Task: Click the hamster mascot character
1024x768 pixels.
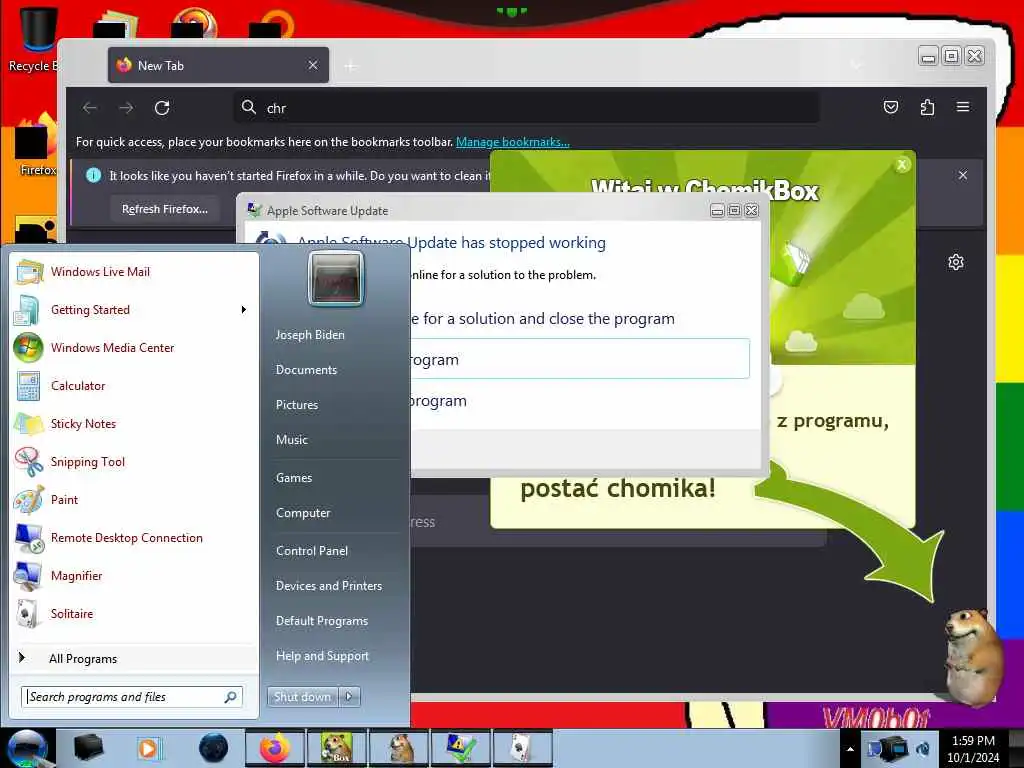Action: click(974, 658)
